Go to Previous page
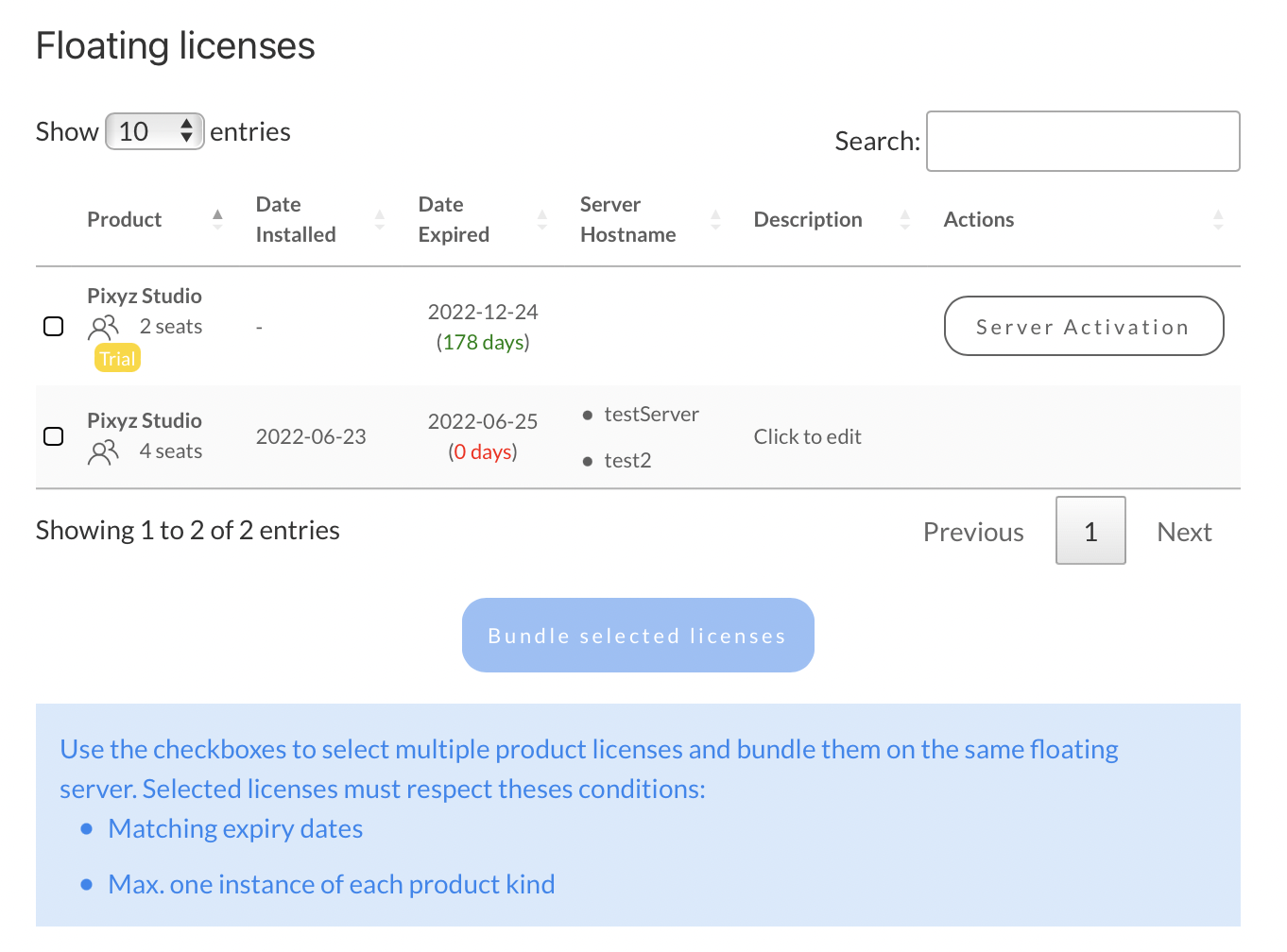 click(973, 532)
